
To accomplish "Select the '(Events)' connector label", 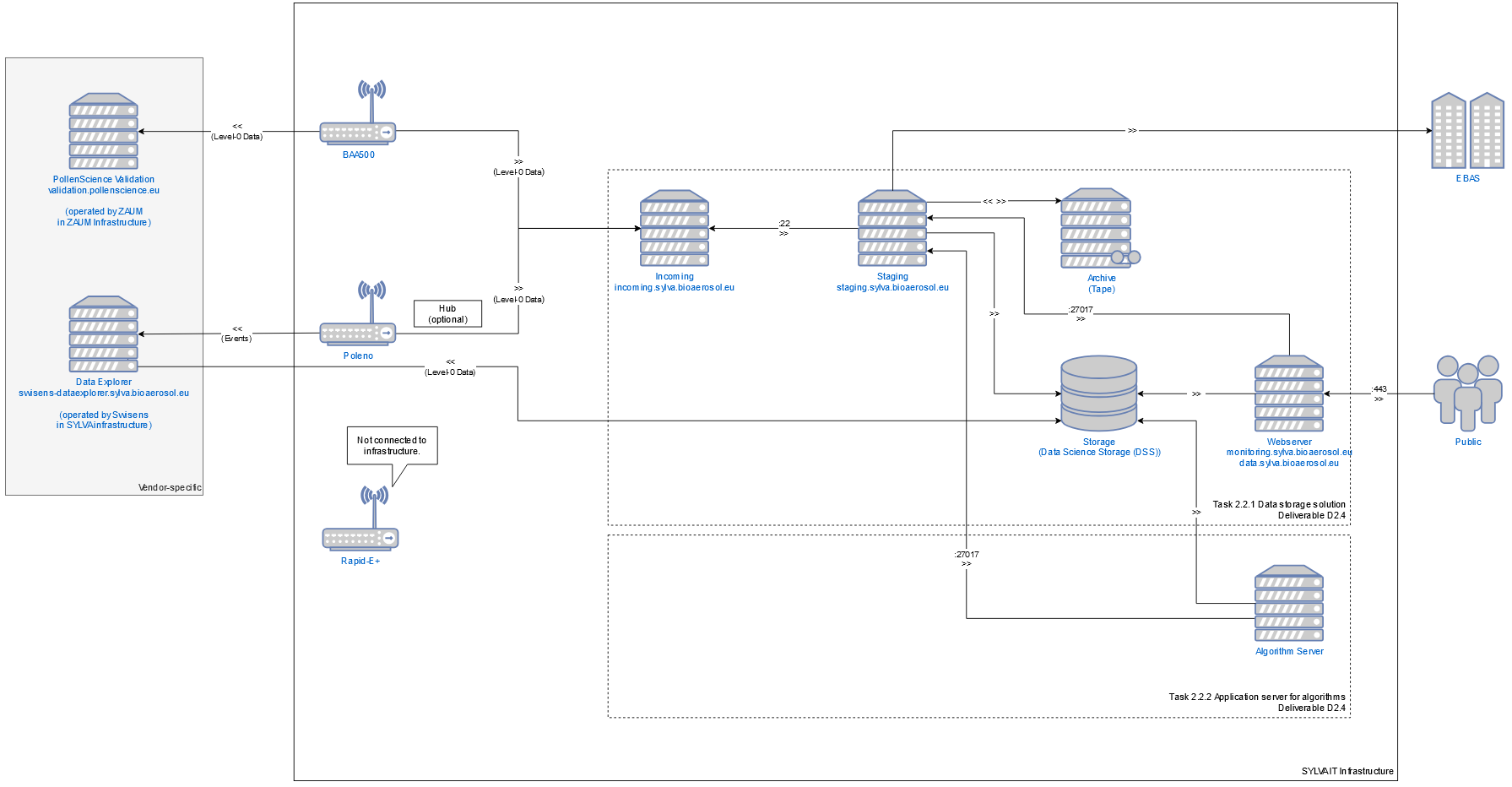I will pyautogui.click(x=237, y=339).
